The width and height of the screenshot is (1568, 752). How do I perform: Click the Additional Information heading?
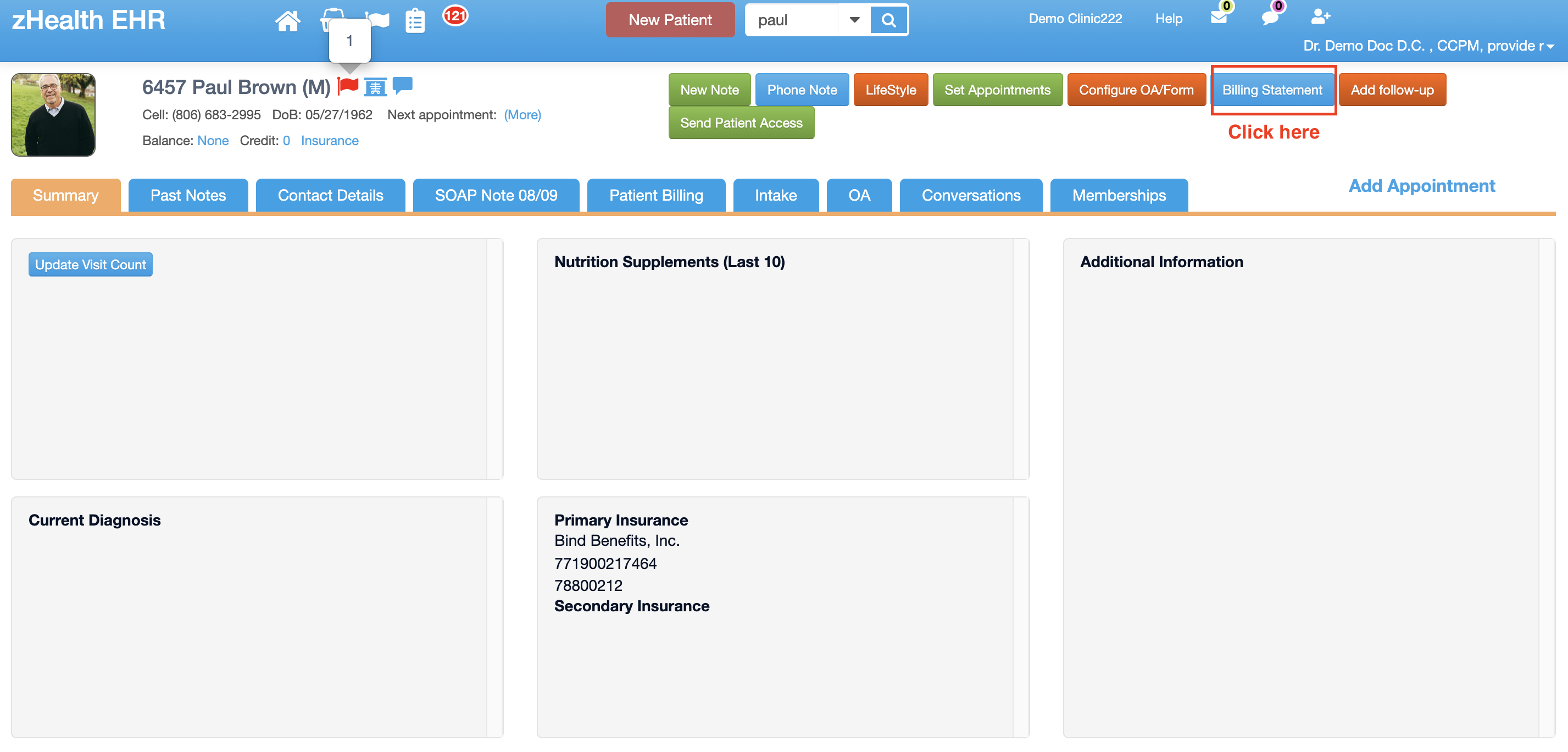click(x=1161, y=262)
